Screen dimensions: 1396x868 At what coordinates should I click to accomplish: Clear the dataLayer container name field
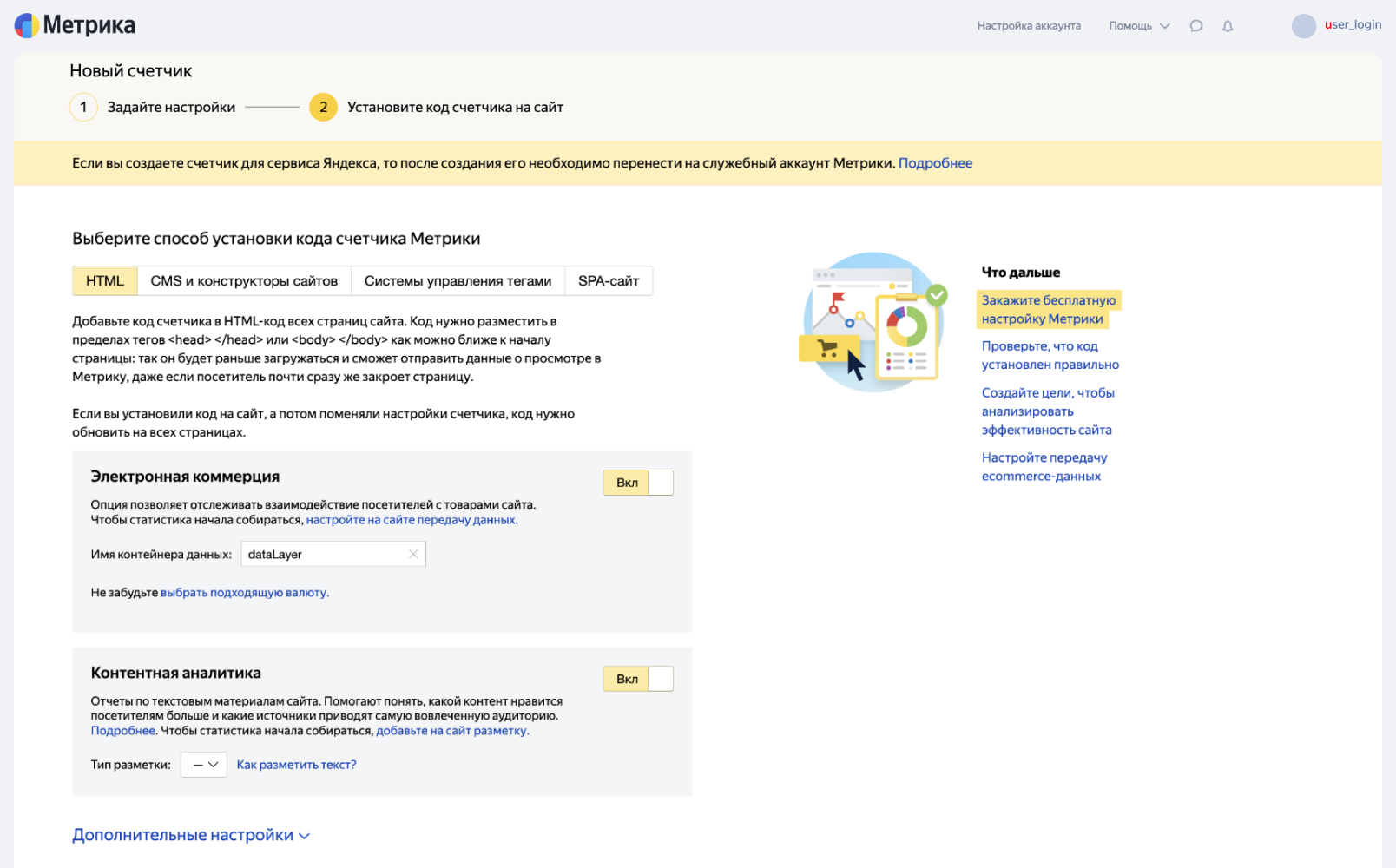(x=413, y=555)
